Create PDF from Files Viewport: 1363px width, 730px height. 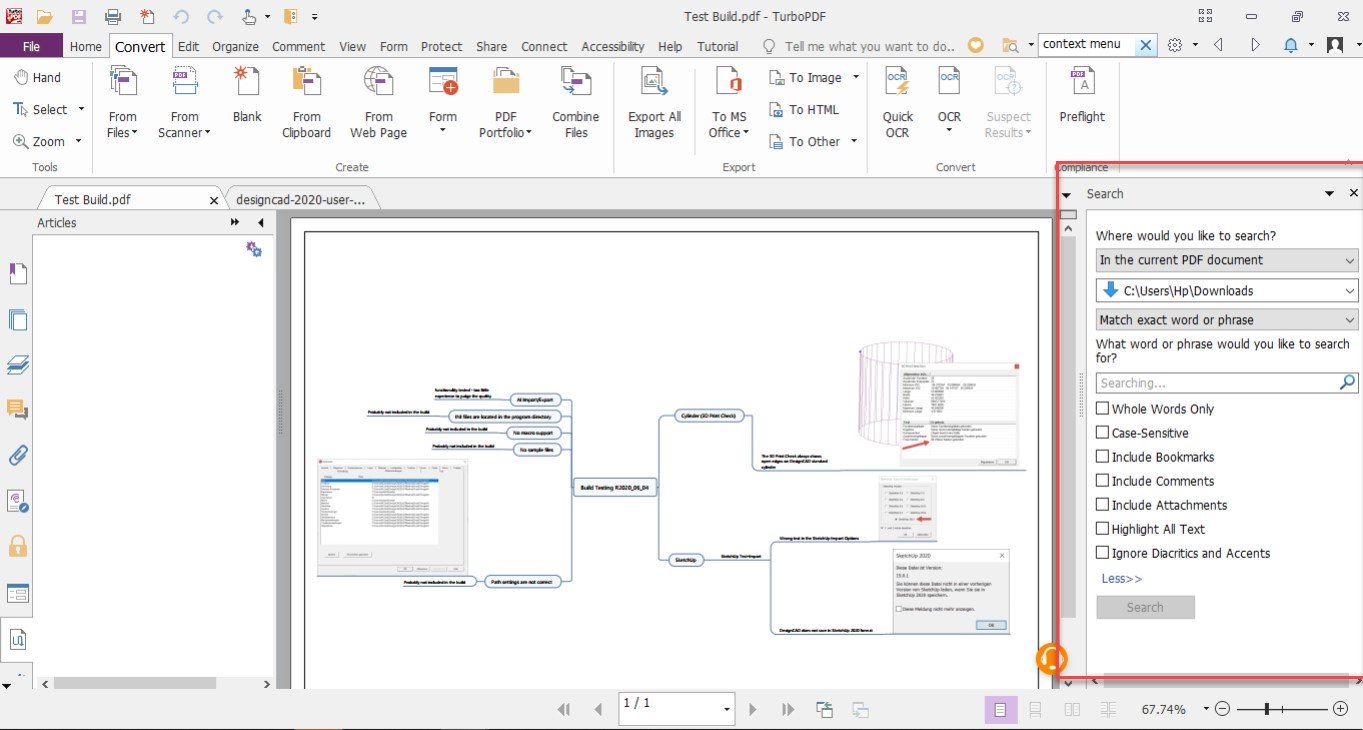coord(122,103)
